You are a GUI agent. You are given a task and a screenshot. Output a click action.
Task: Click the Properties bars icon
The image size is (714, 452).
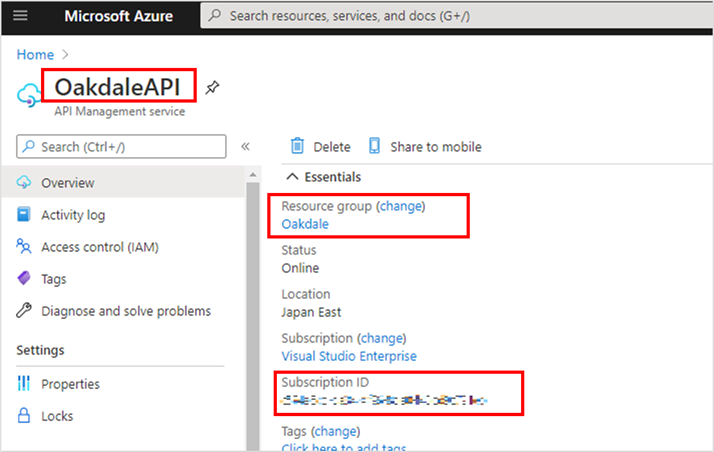tap(24, 383)
